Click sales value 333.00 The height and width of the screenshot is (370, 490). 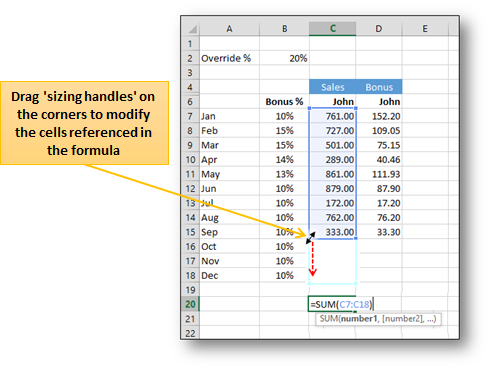[x=332, y=232]
